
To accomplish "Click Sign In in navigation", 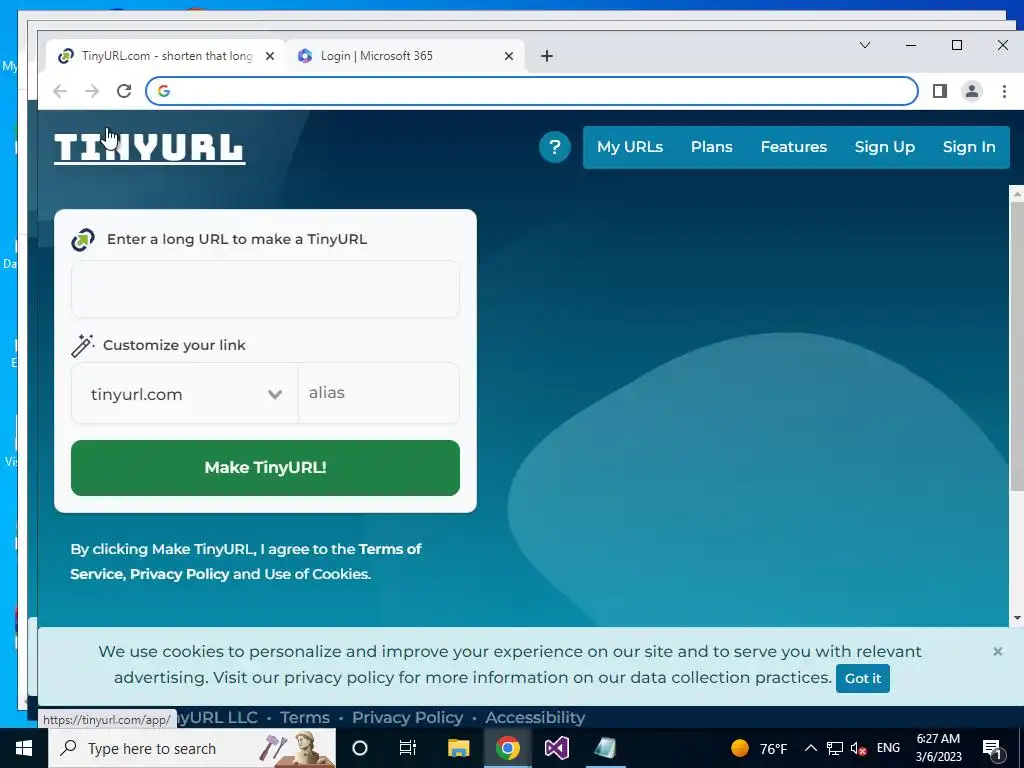I will tap(968, 147).
